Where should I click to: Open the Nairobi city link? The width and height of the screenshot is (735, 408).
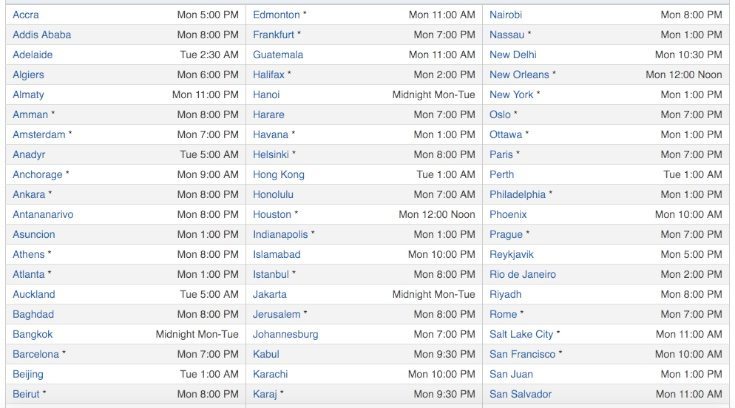pyautogui.click(x=505, y=15)
